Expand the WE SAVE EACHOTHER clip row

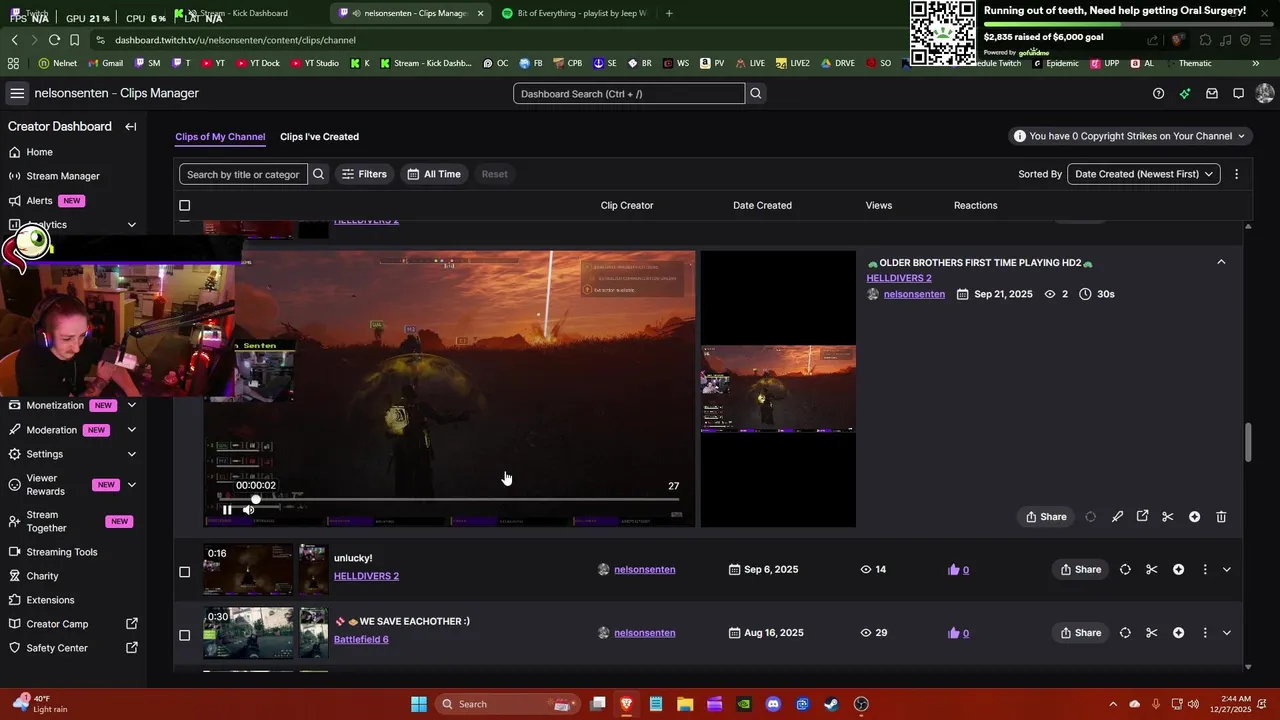coord(1227,633)
